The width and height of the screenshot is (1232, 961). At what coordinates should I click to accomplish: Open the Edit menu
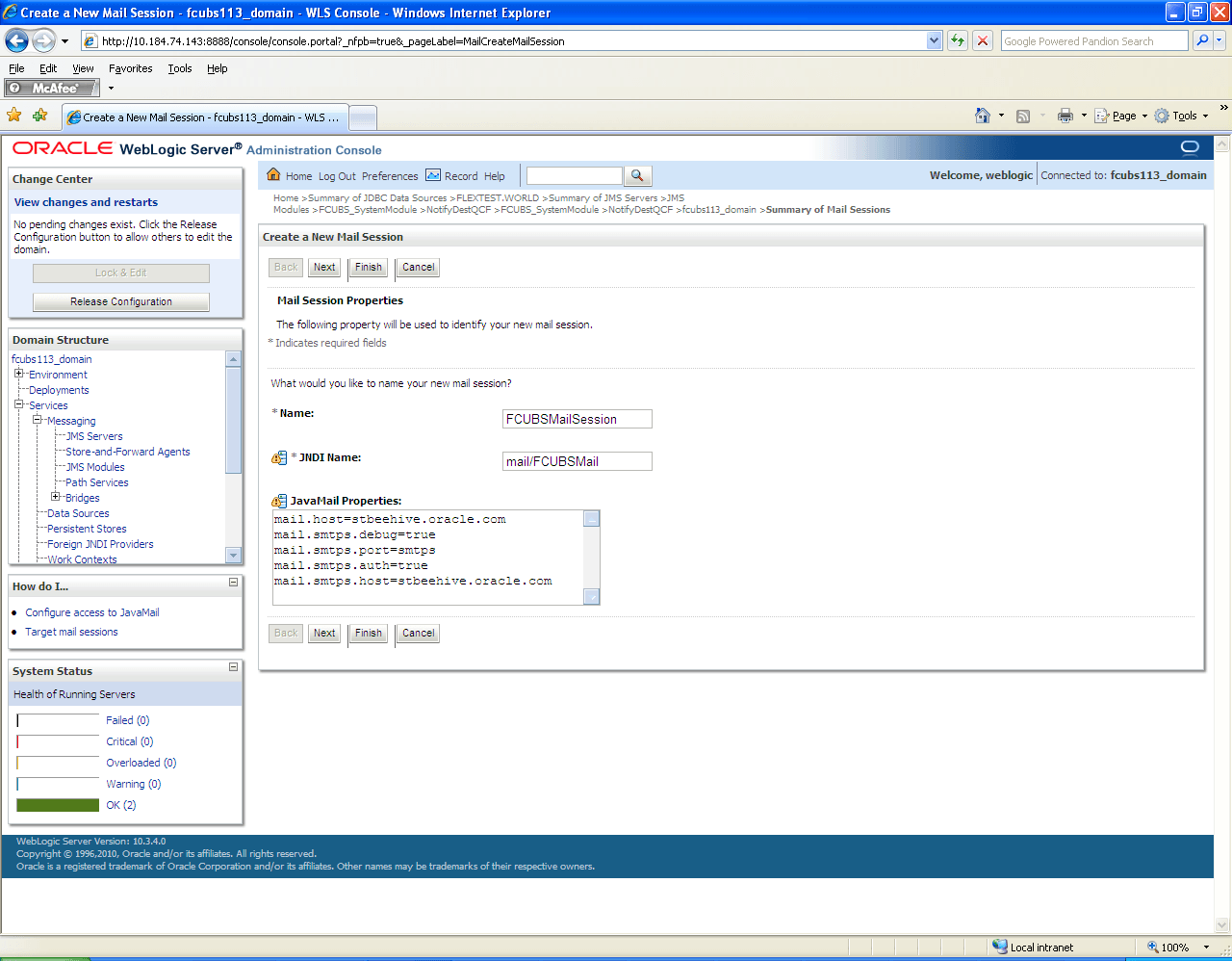click(48, 68)
